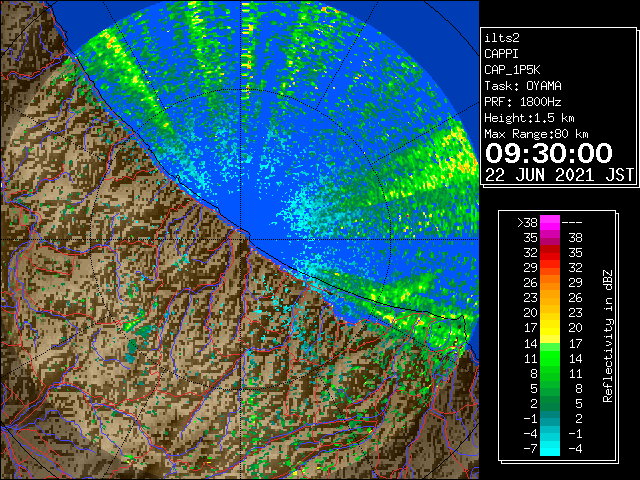The width and height of the screenshot is (640, 480).
Task: Click the "ilts2" label in info panel
Action: (x=502, y=38)
